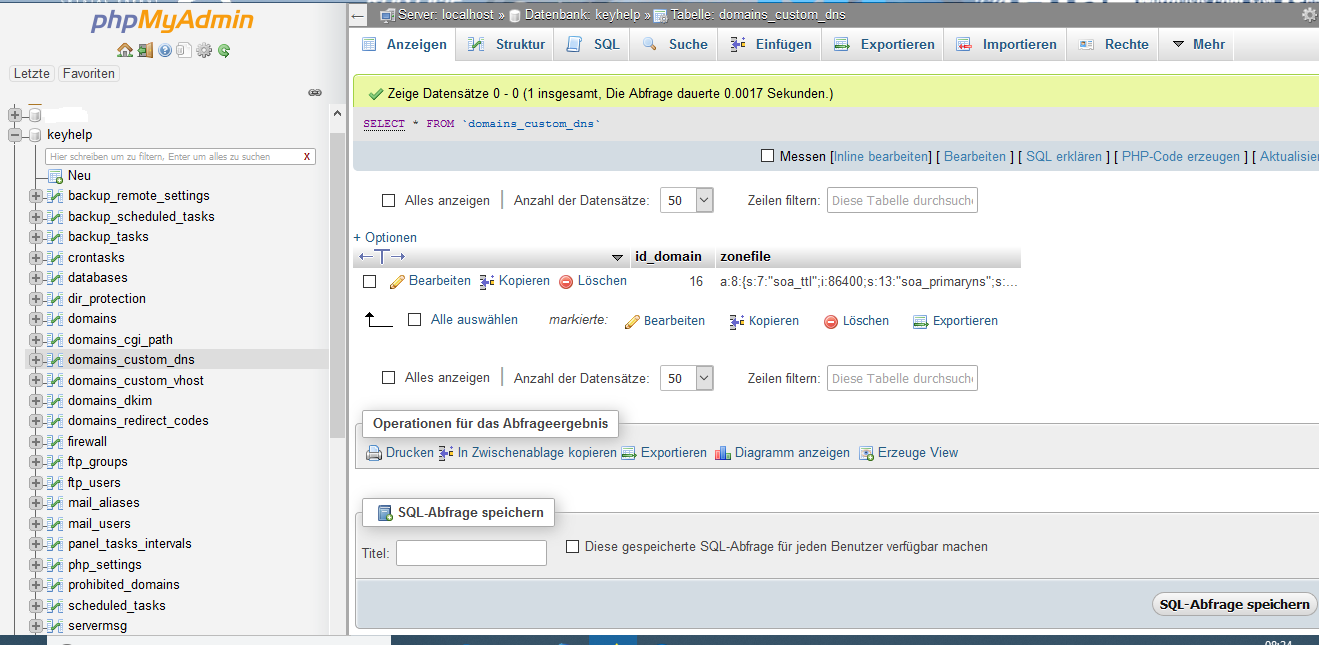Open the Exportieren tab

pyautogui.click(x=885, y=44)
